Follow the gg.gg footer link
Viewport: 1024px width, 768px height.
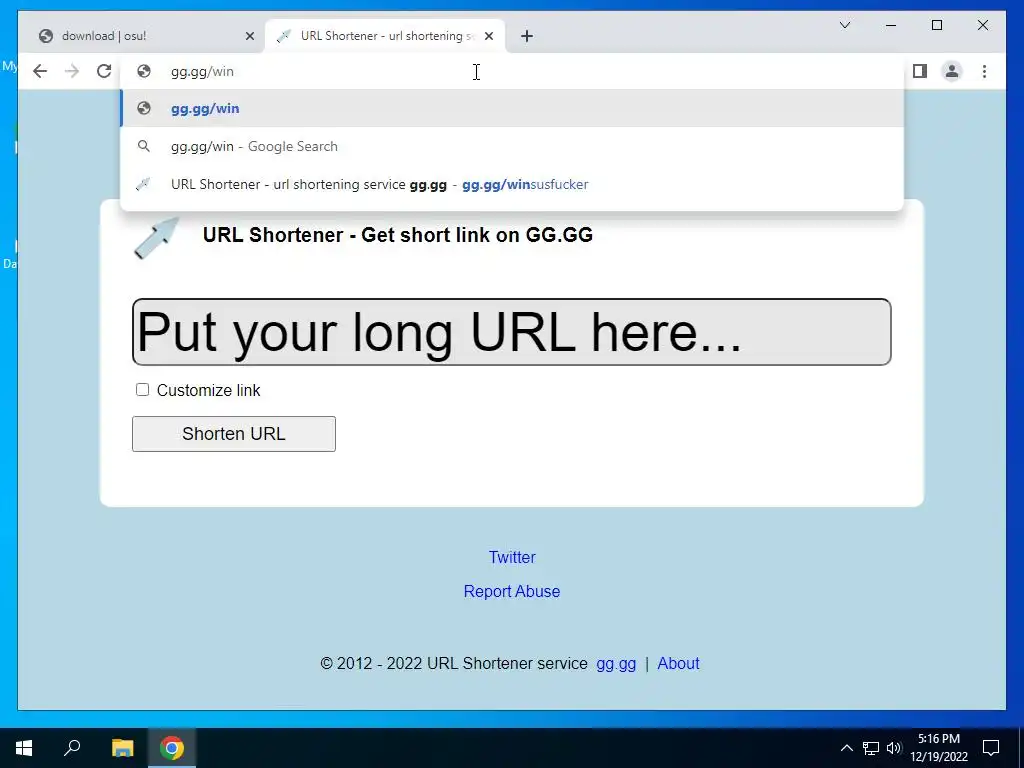(x=616, y=664)
